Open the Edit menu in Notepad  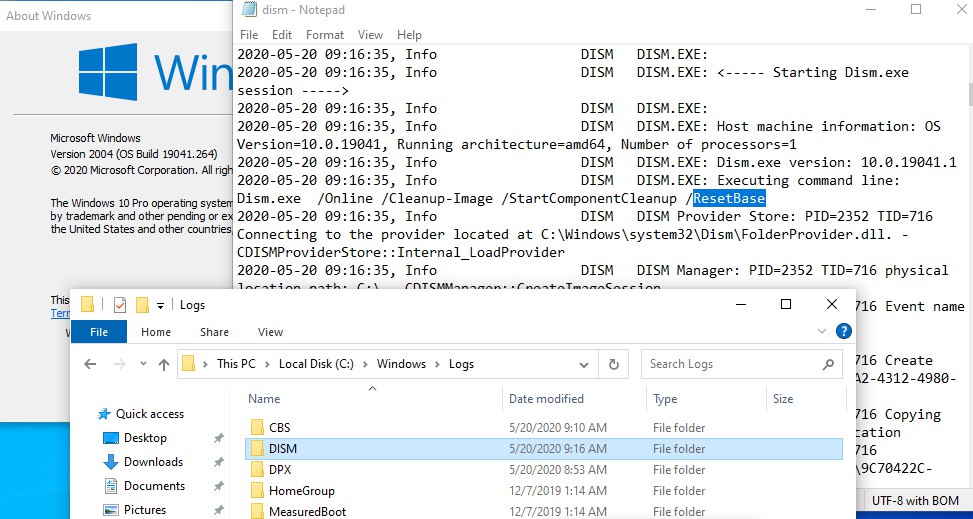[282, 35]
